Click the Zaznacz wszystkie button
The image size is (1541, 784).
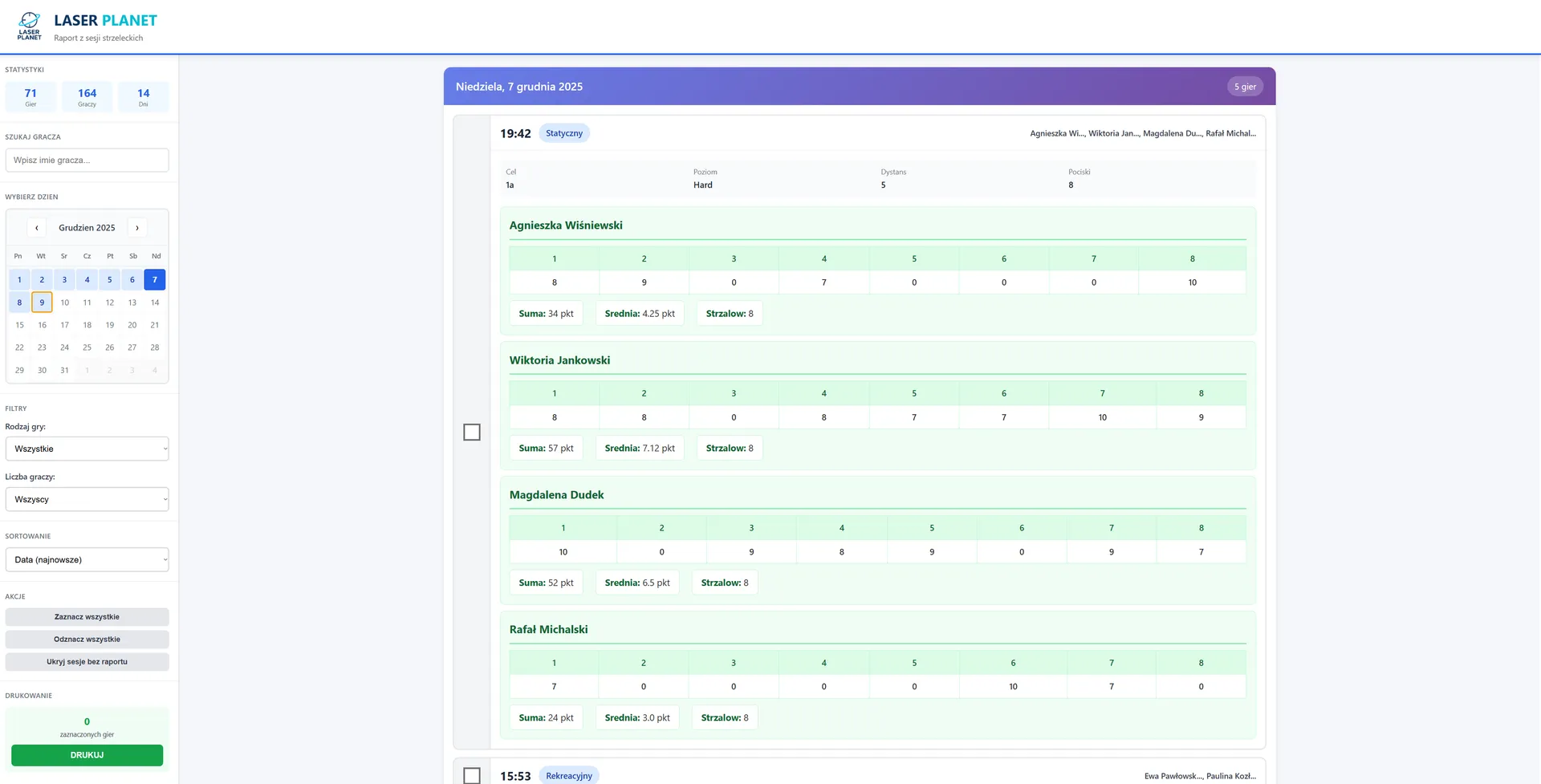[87, 617]
